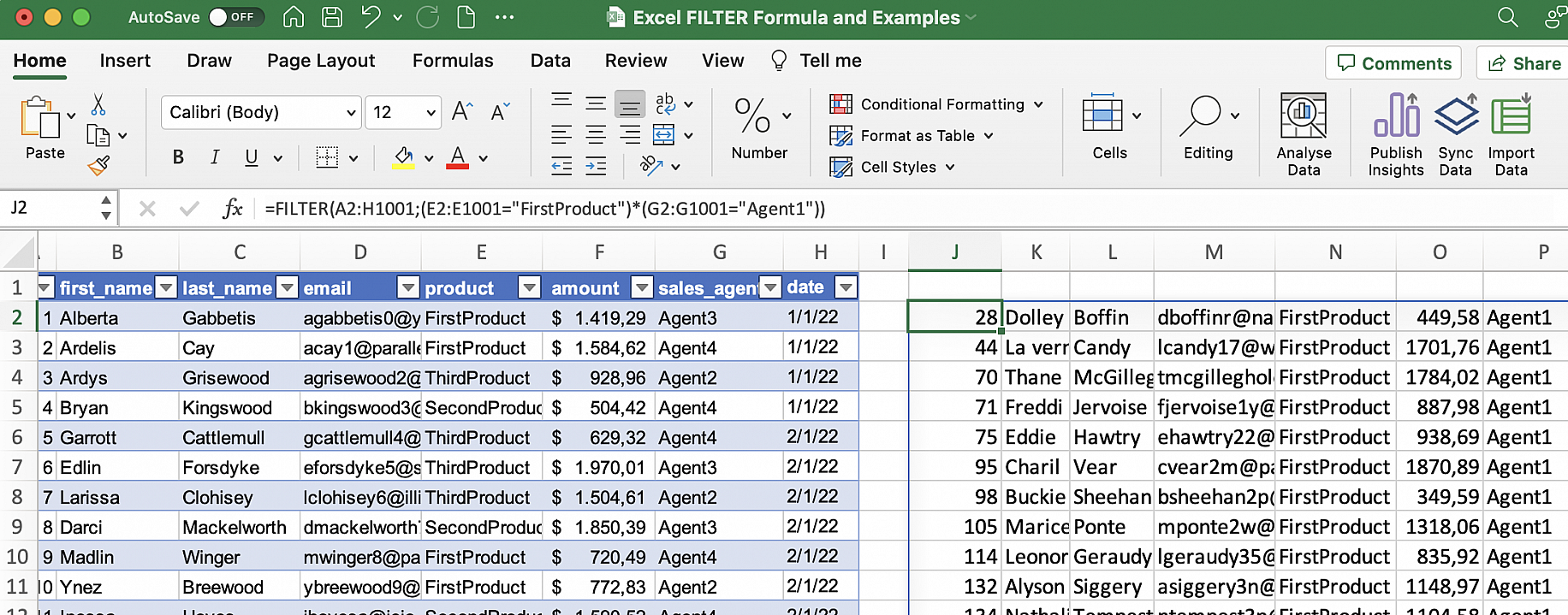
Task: Toggle Underline formatting
Action: (251, 157)
